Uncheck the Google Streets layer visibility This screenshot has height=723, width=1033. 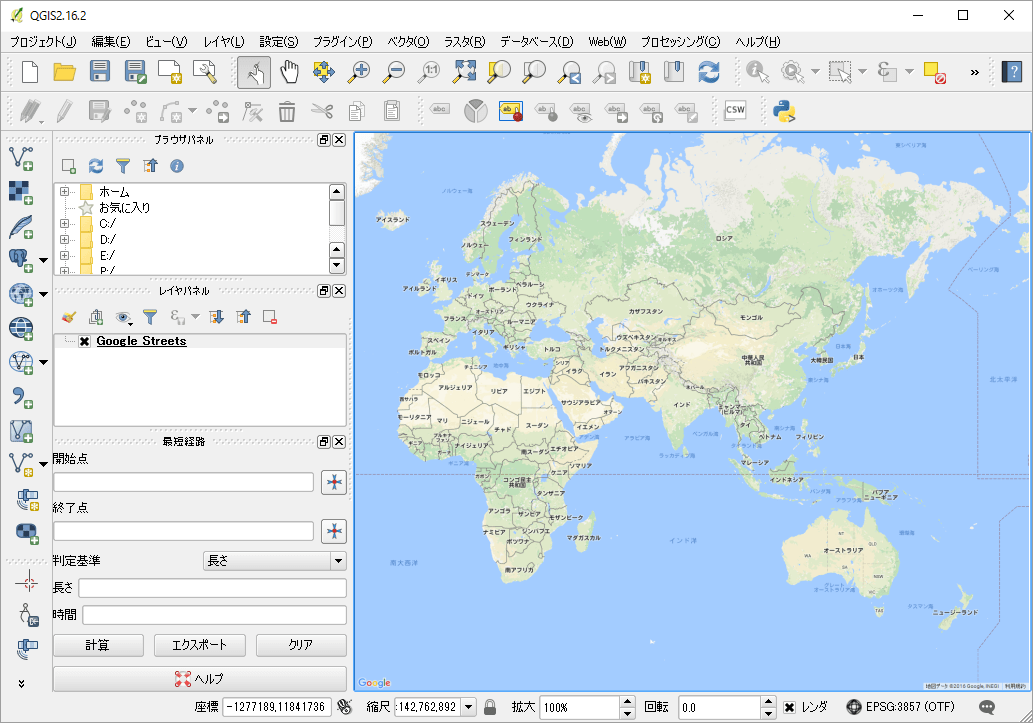85,341
